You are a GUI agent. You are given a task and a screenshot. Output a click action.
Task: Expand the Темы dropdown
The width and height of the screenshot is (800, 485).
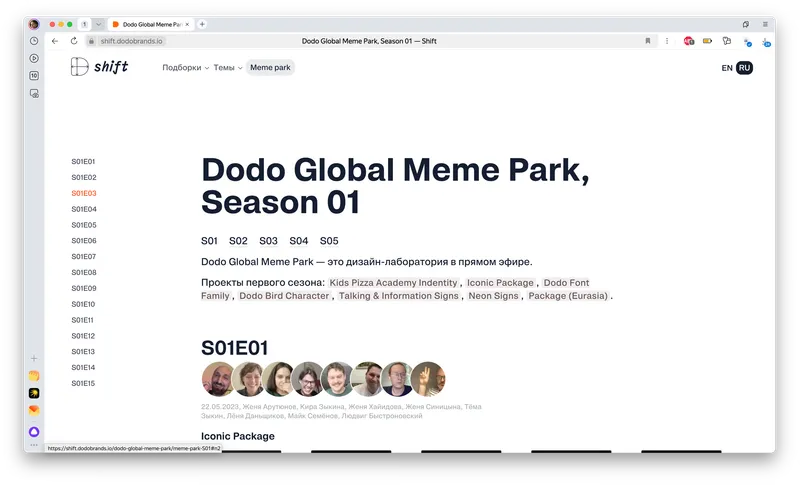point(228,67)
